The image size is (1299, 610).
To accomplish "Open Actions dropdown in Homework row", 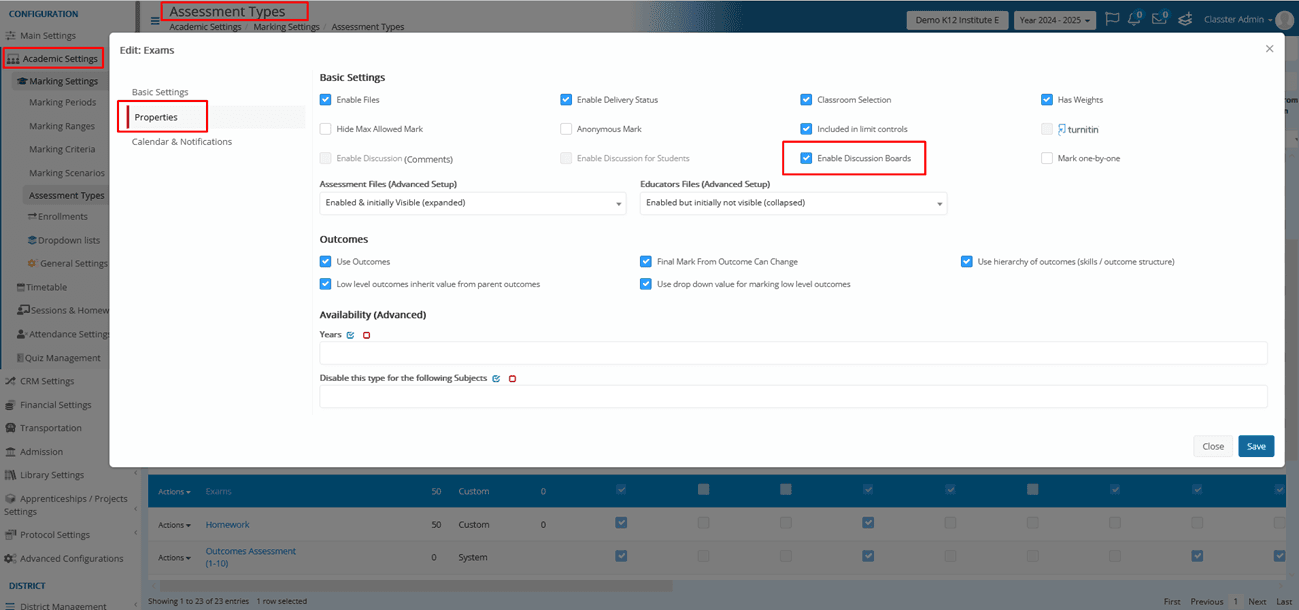I will (174, 525).
